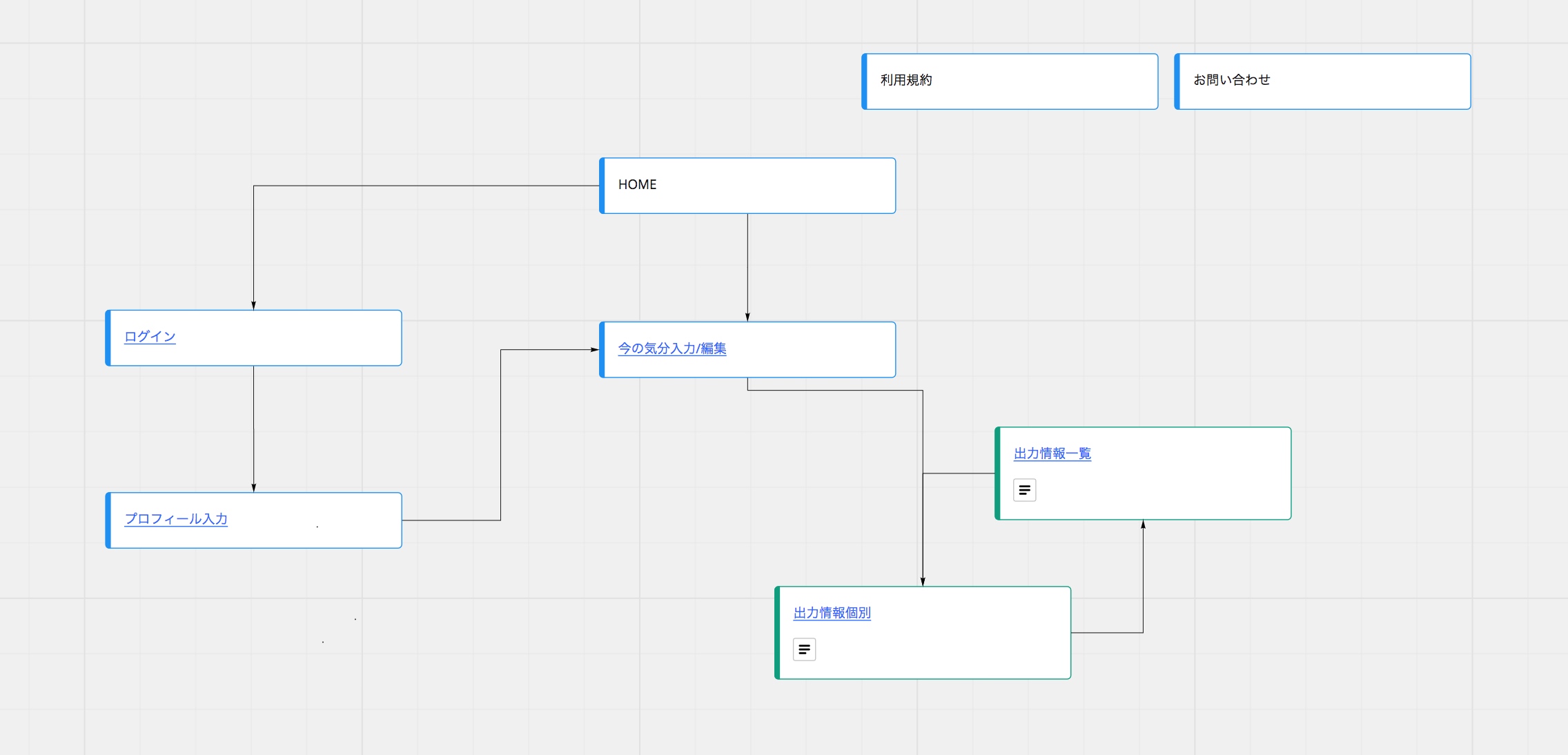
Task: Select the connector from プロフィール入力 to 今の気分入力/編集
Action: pos(500,435)
